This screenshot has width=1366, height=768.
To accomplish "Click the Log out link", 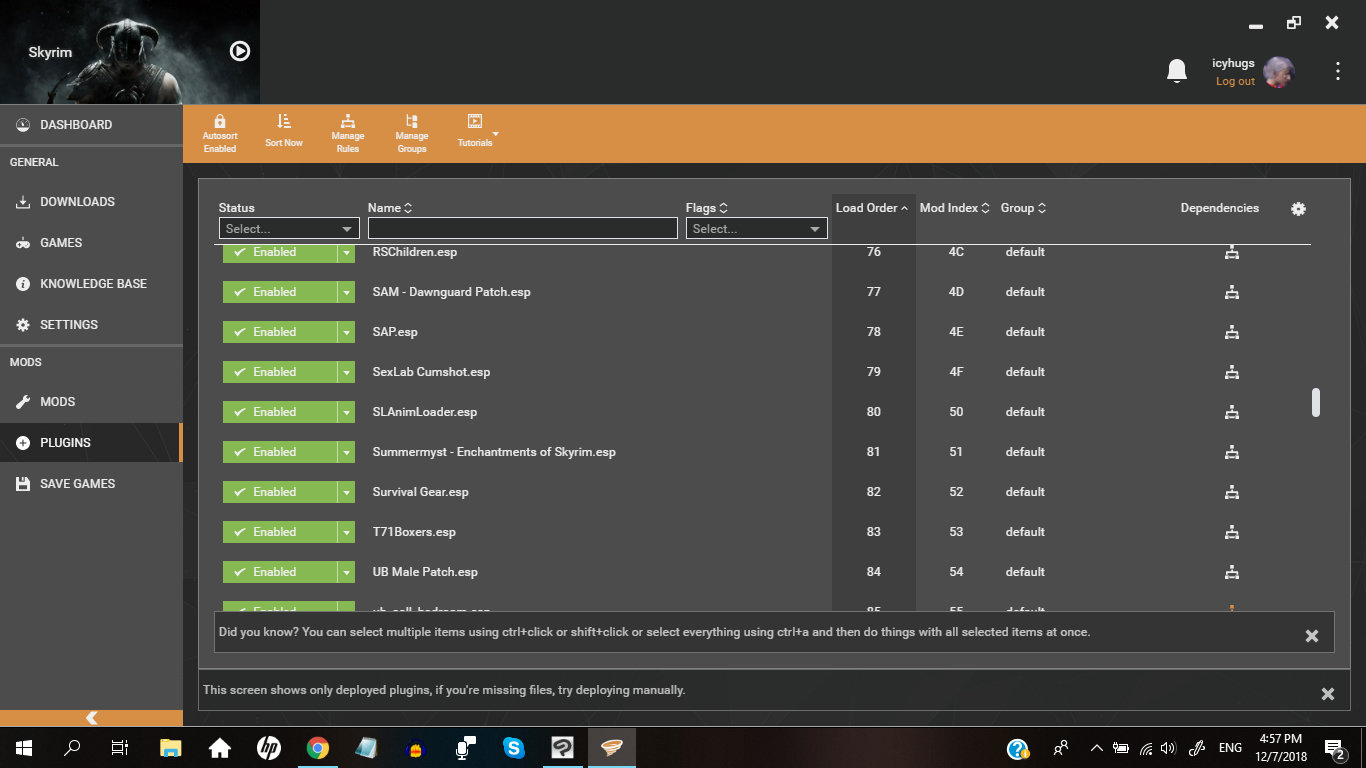I will tap(1235, 82).
